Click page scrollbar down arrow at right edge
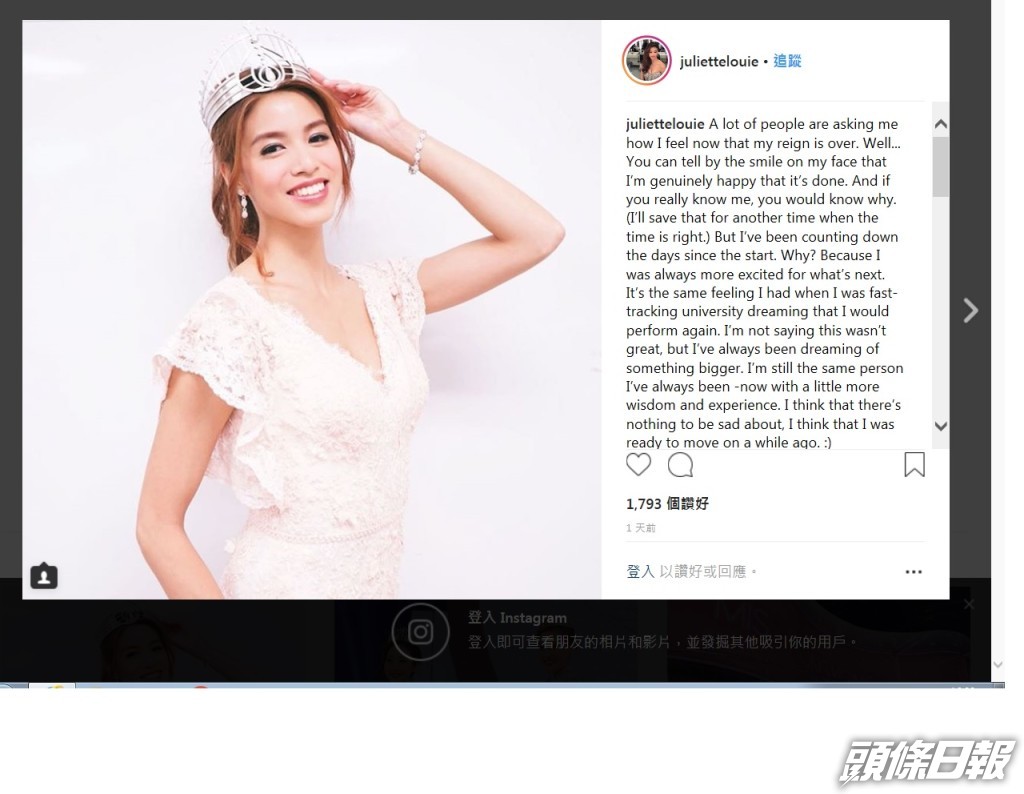Screen dimensions: 1024x794 tap(997, 665)
